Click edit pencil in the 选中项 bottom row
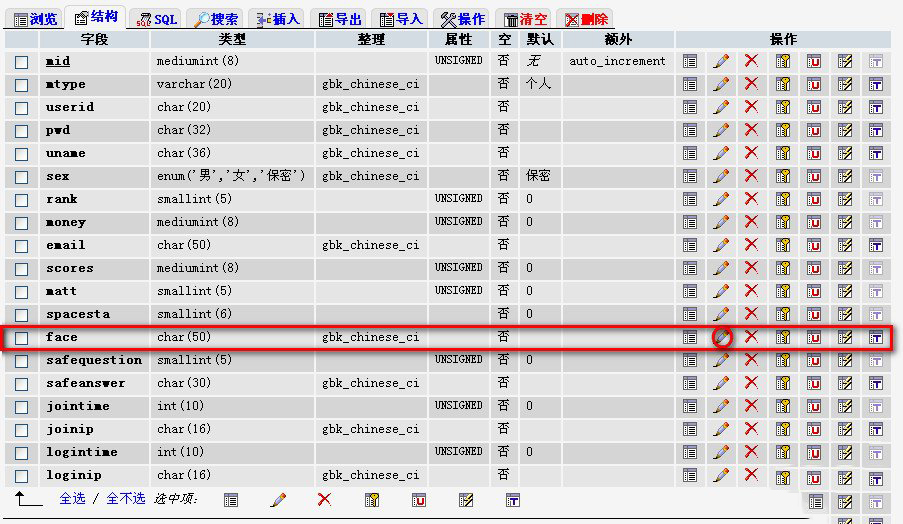Screen dimensions: 903x524 278,499
